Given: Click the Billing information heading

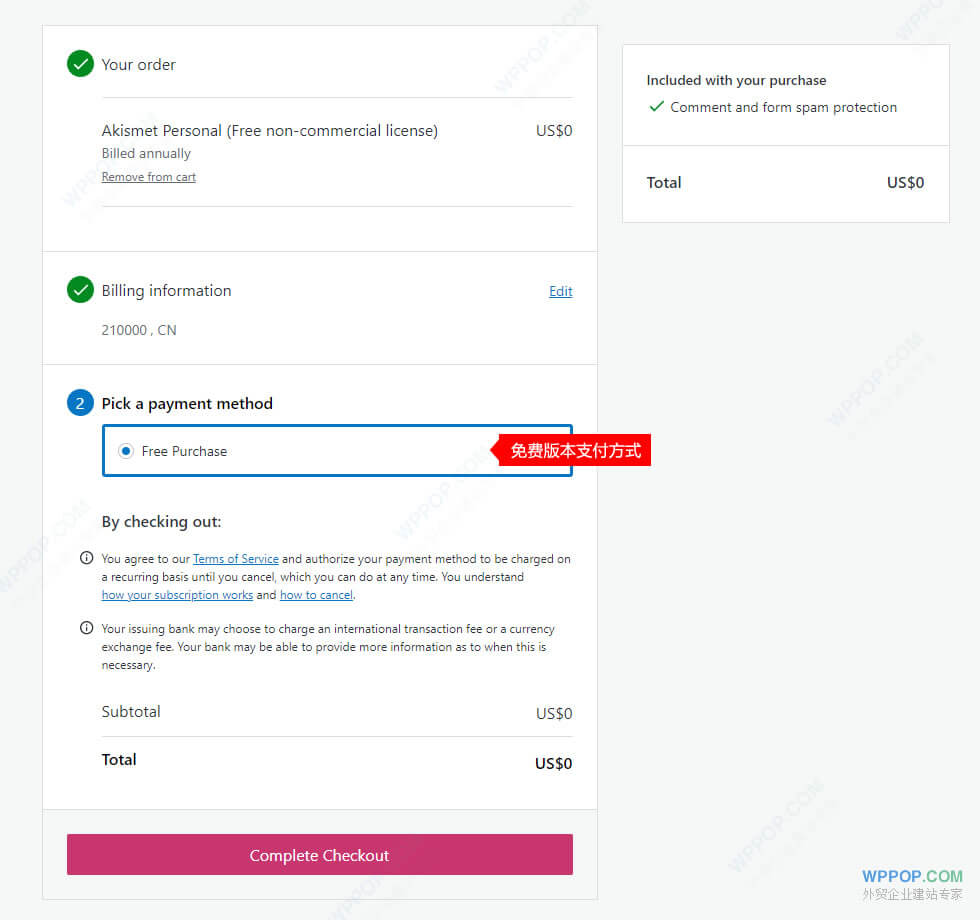Looking at the screenshot, I should tap(166, 291).
